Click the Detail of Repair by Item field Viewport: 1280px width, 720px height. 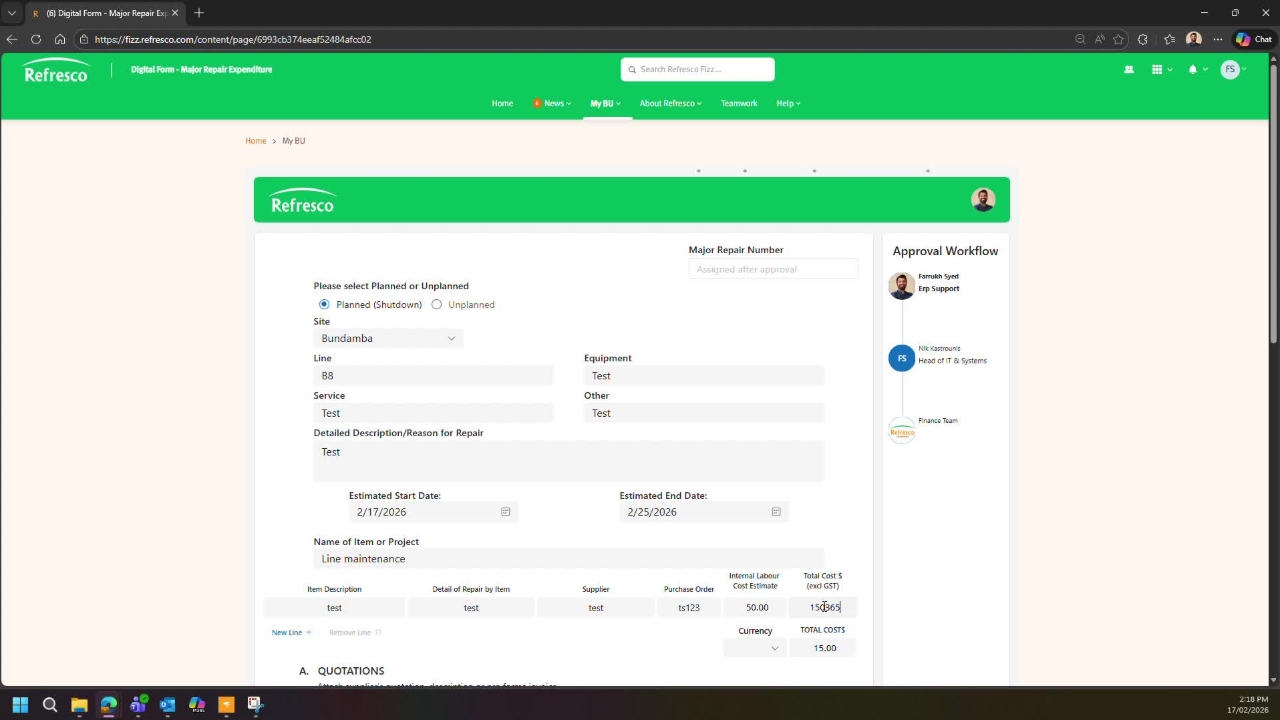tap(471, 608)
